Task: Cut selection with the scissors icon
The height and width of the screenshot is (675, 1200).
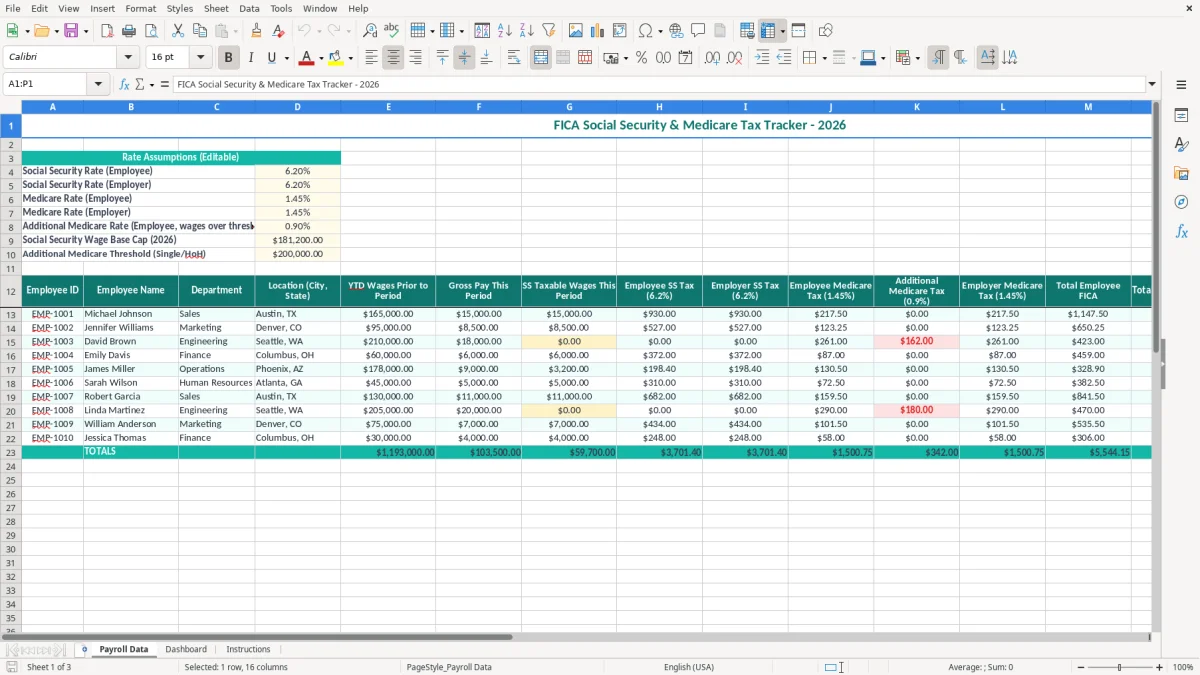Action: 177,31
